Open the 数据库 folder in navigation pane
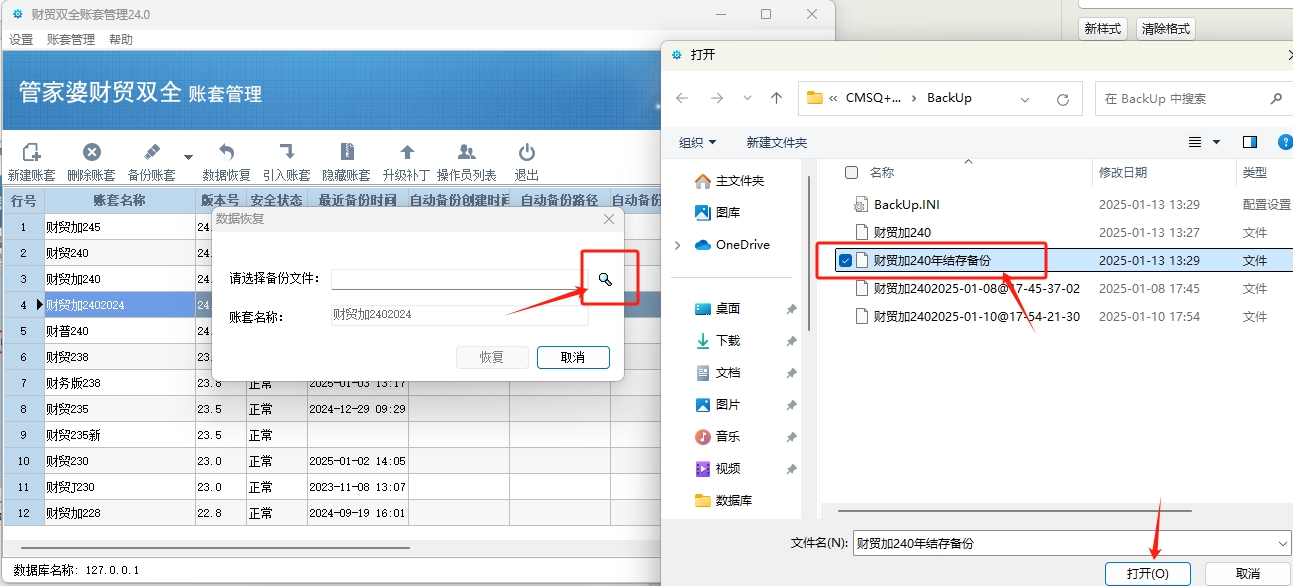The image size is (1293, 586). click(x=723, y=501)
